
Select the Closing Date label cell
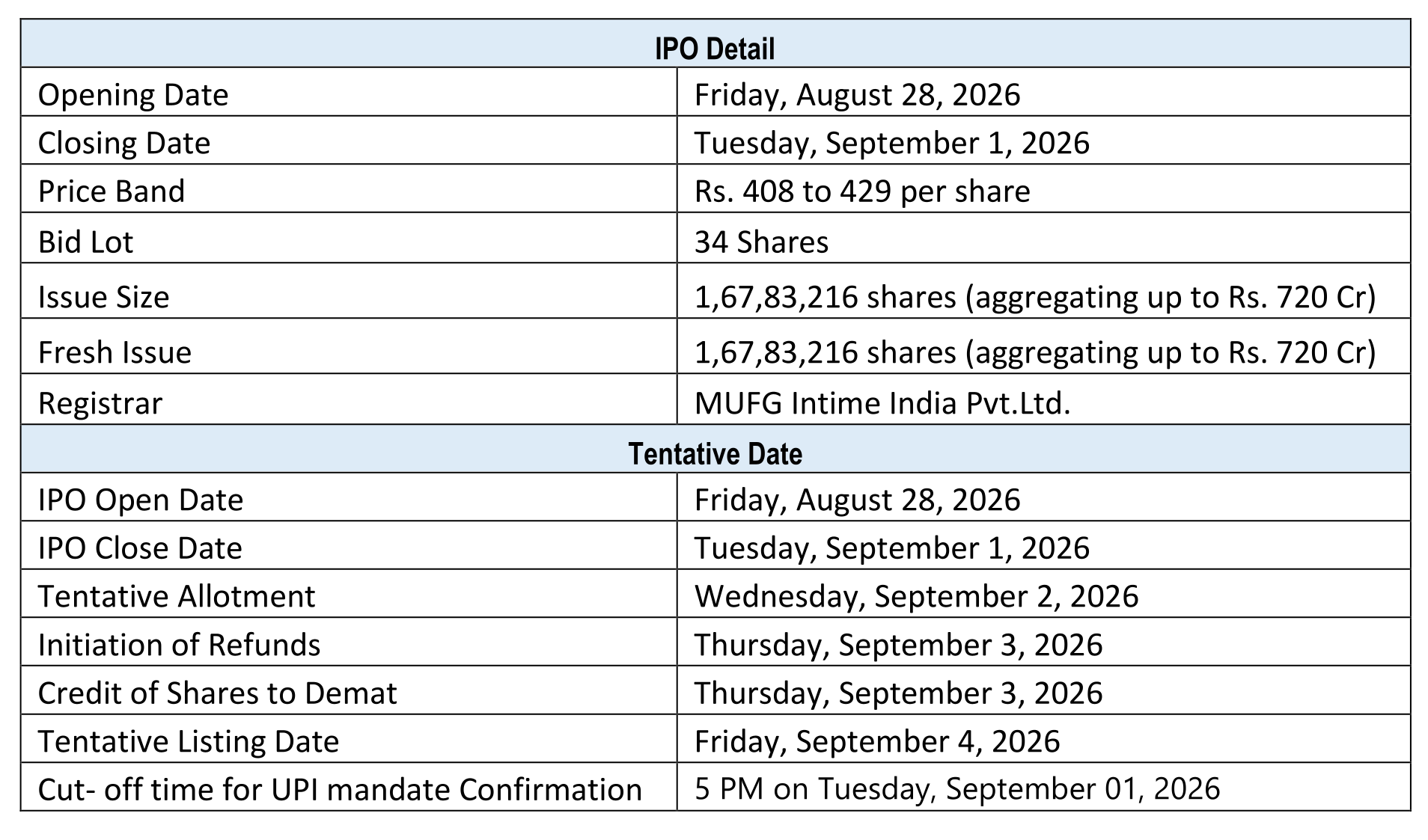[349, 140]
